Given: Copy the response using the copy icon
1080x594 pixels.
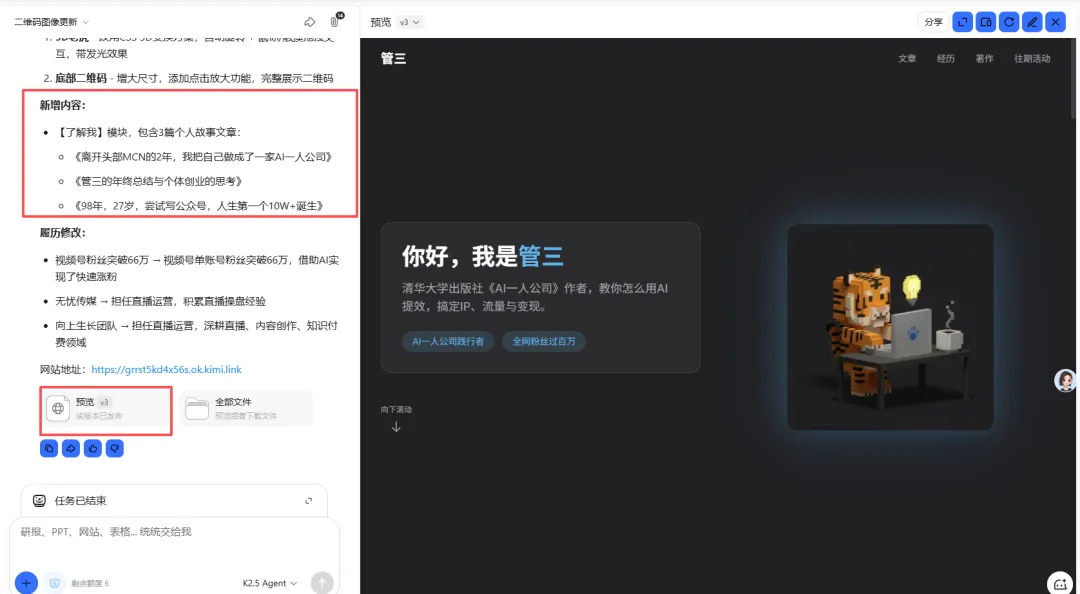Looking at the screenshot, I should [49, 449].
